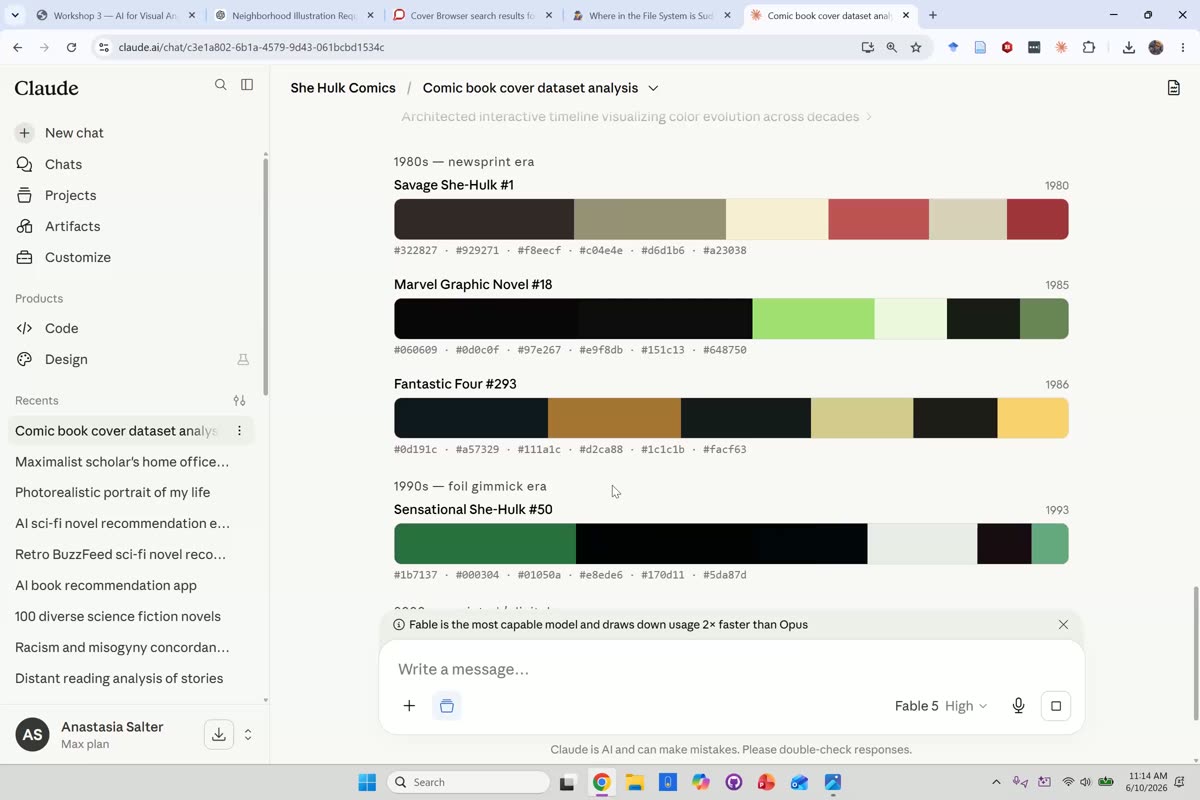The height and width of the screenshot is (800, 1200).
Task: Click the taskbar Search box
Action: click(468, 782)
